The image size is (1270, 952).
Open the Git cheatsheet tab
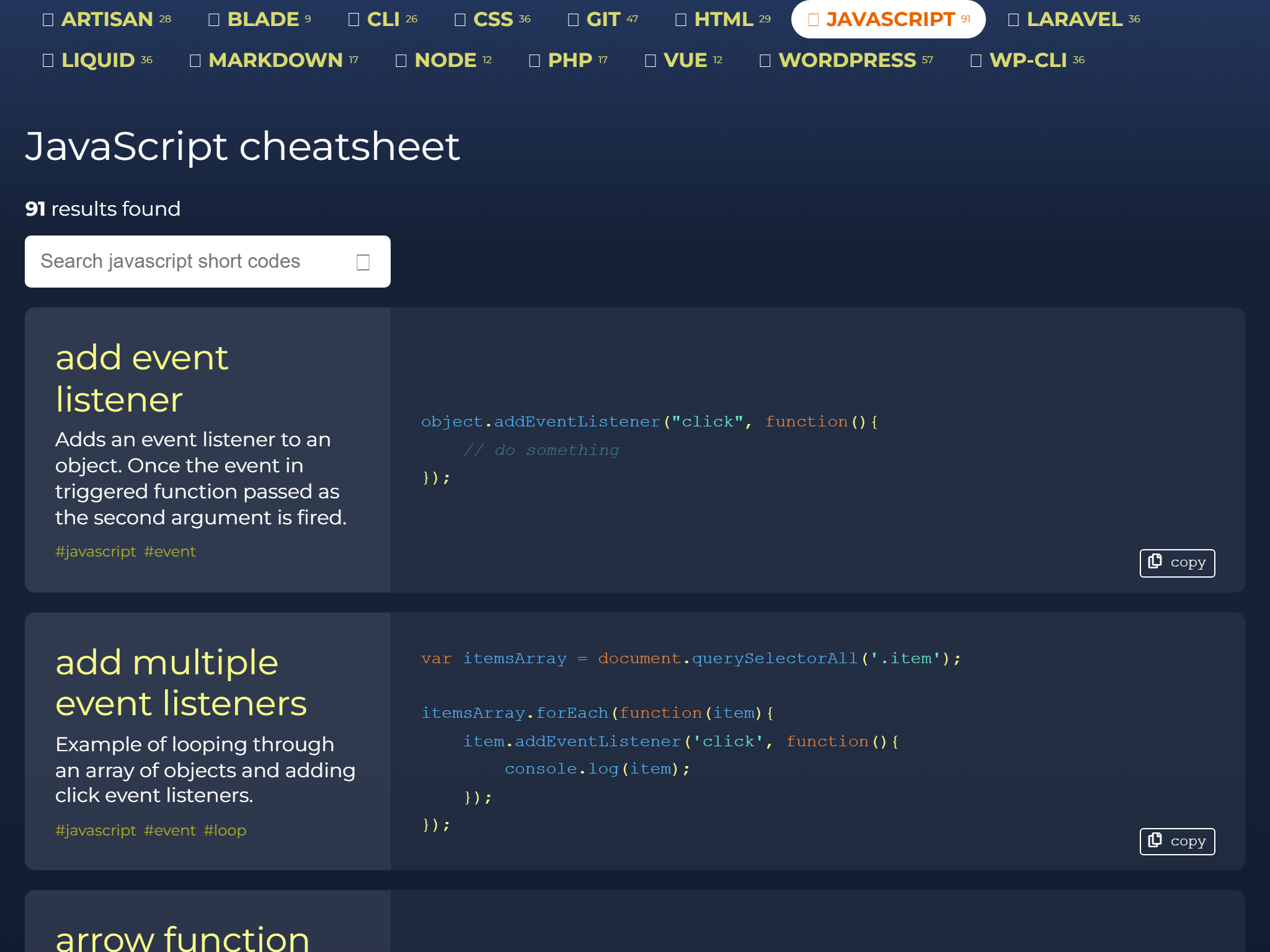coord(603,19)
